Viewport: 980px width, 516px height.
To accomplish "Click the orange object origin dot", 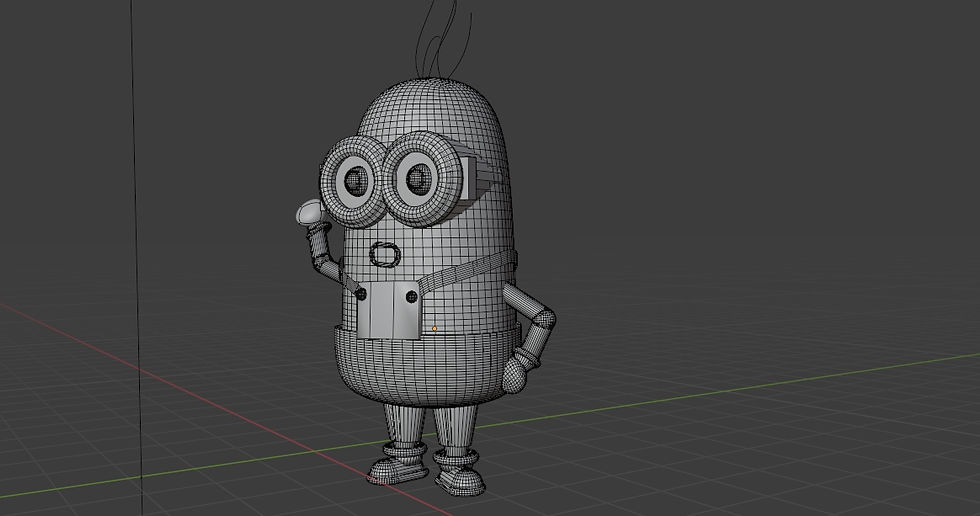I will pos(434,328).
